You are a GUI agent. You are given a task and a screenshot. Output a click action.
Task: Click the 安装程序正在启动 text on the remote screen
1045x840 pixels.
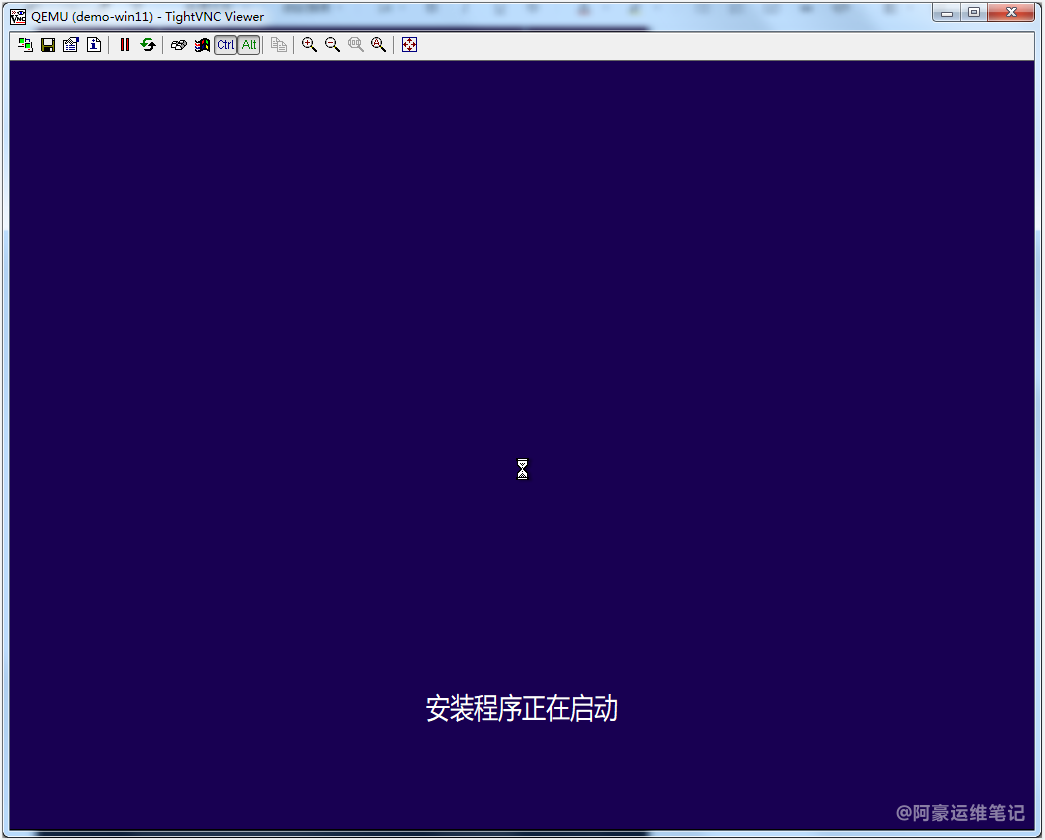pyautogui.click(x=521, y=709)
